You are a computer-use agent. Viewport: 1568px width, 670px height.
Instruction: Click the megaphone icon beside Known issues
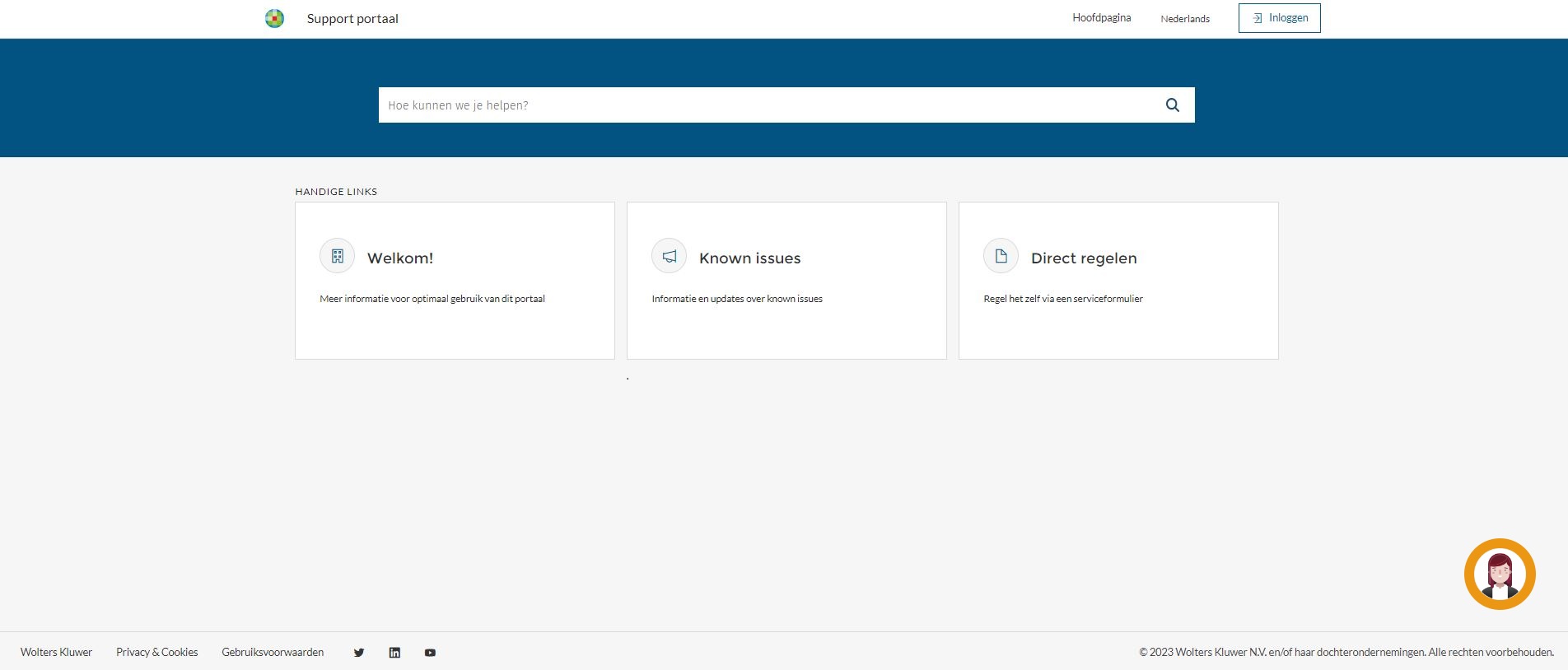(x=670, y=256)
